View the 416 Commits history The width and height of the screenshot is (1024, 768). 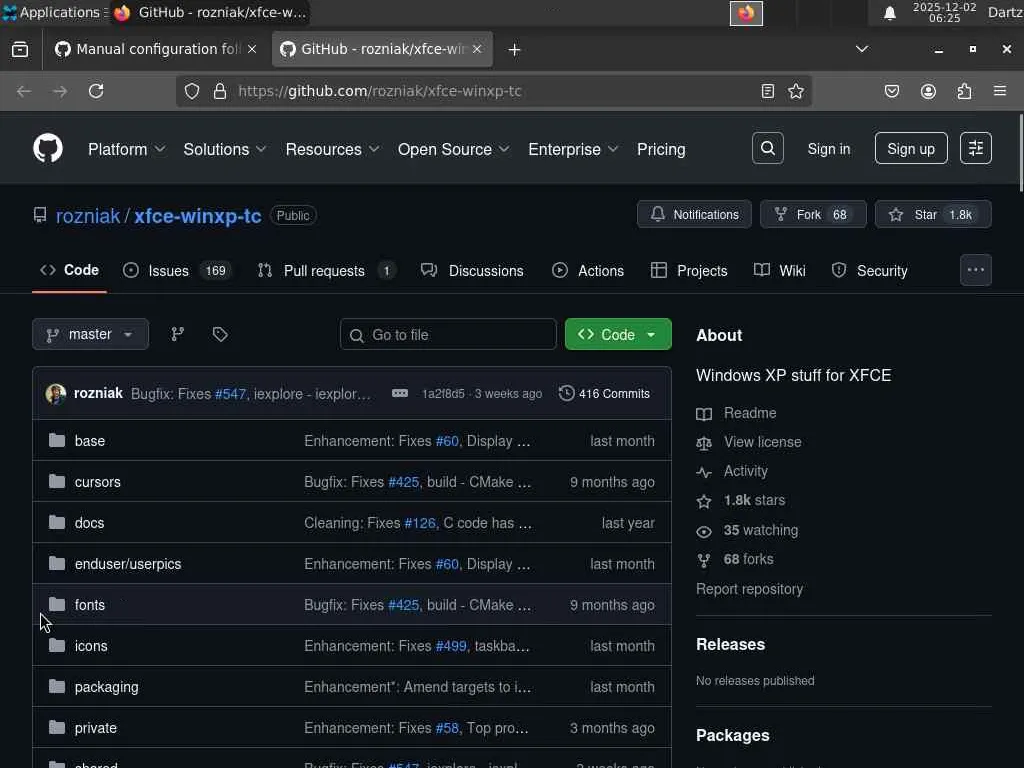point(605,393)
